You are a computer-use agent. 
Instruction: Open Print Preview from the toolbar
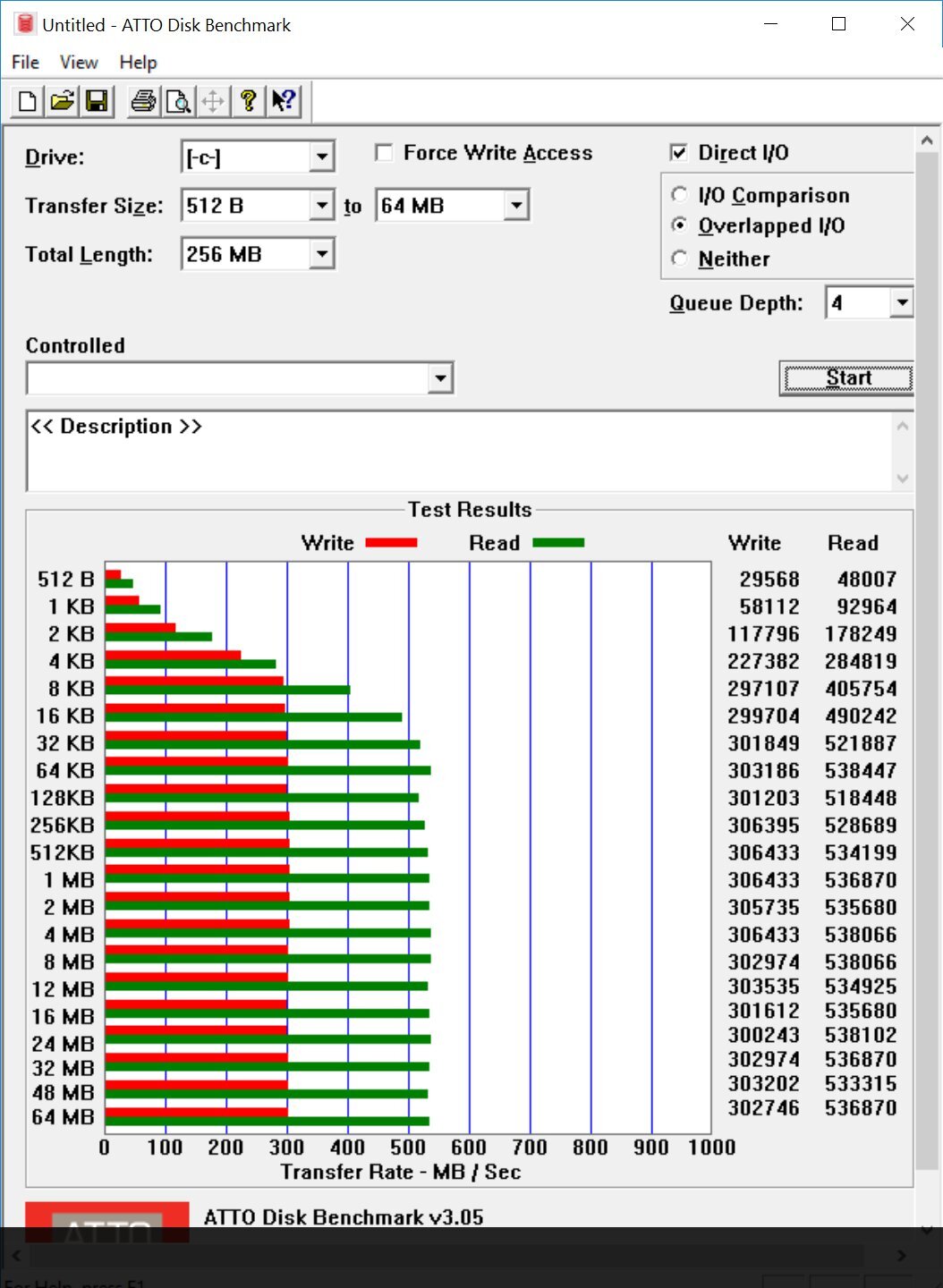(x=178, y=101)
